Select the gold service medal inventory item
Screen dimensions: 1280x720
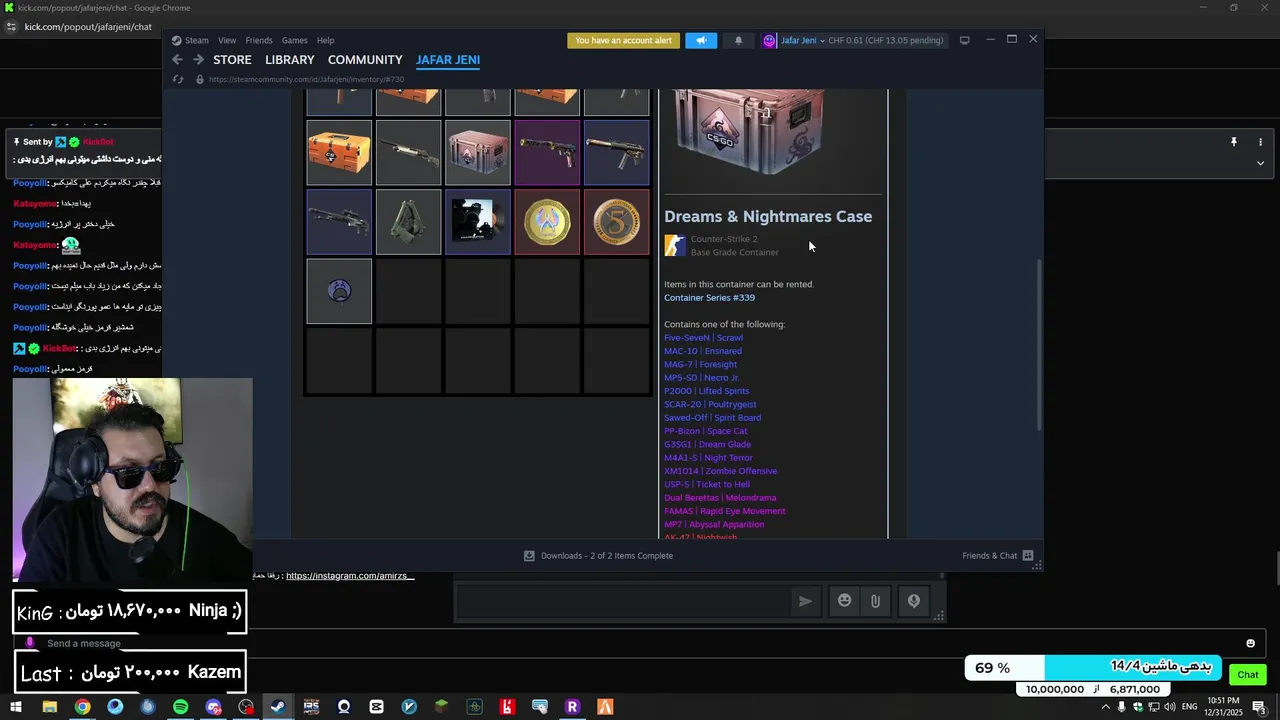(547, 222)
